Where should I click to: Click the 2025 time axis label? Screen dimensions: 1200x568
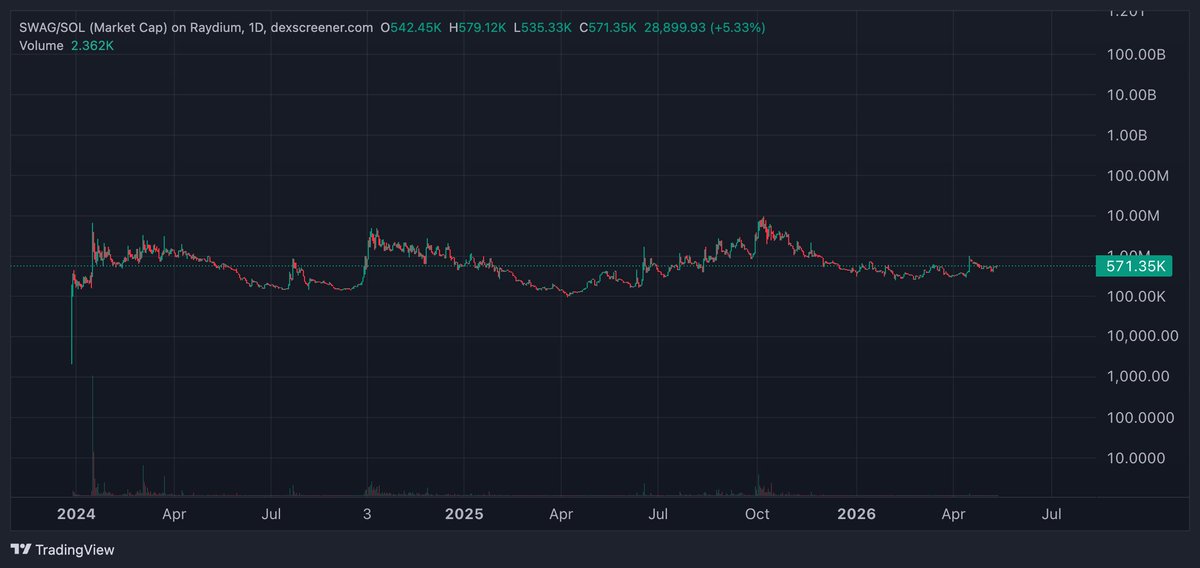(x=464, y=515)
